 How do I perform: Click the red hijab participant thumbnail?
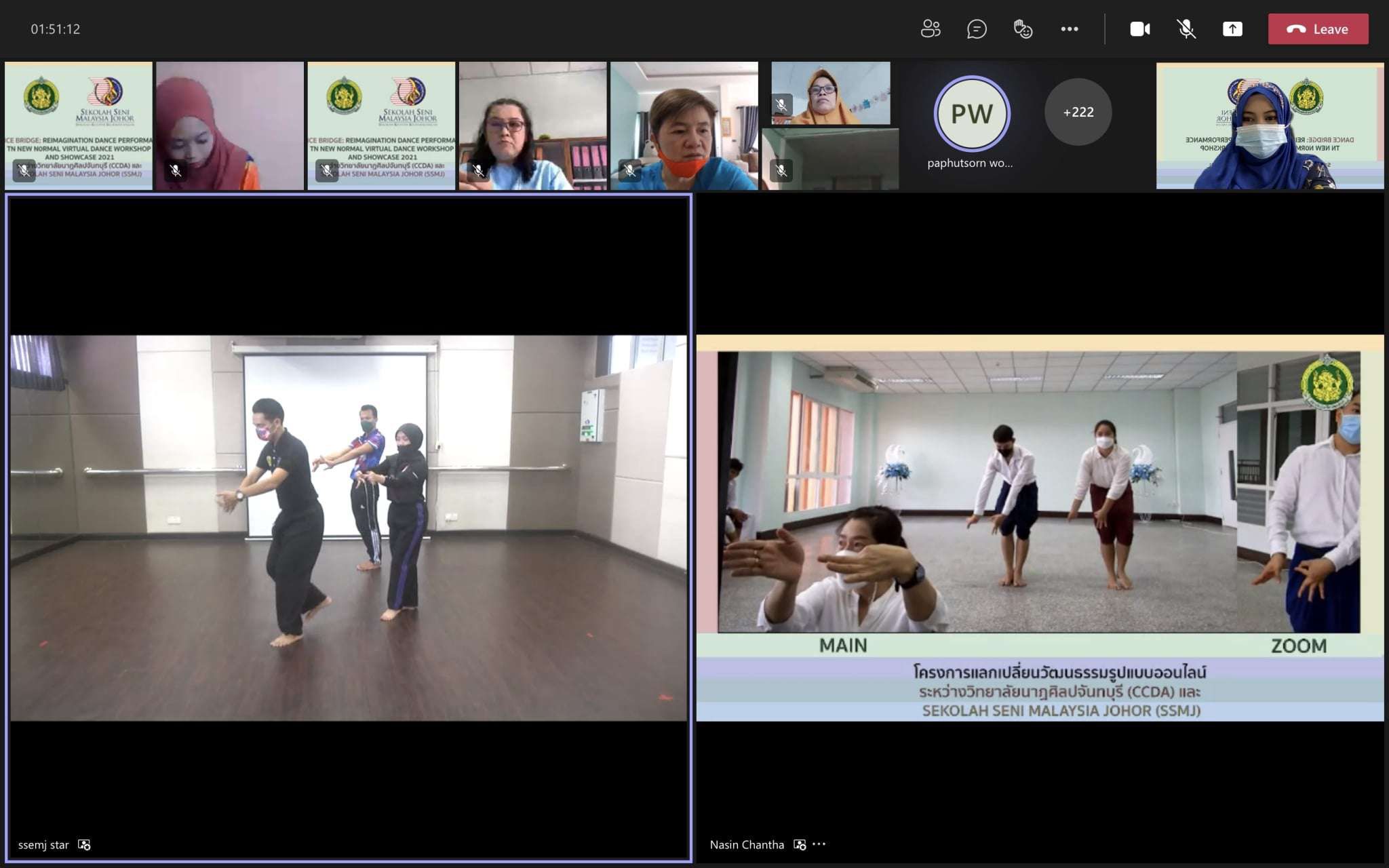(230, 125)
